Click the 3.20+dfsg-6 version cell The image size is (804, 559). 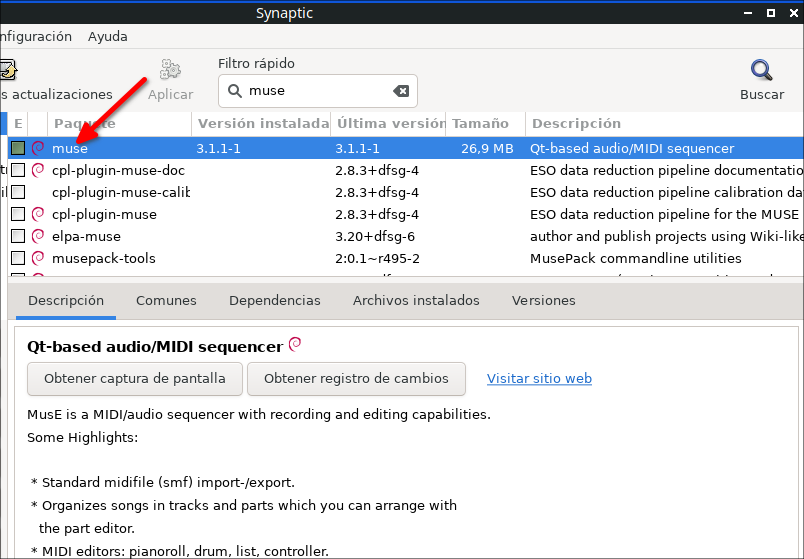click(x=375, y=236)
